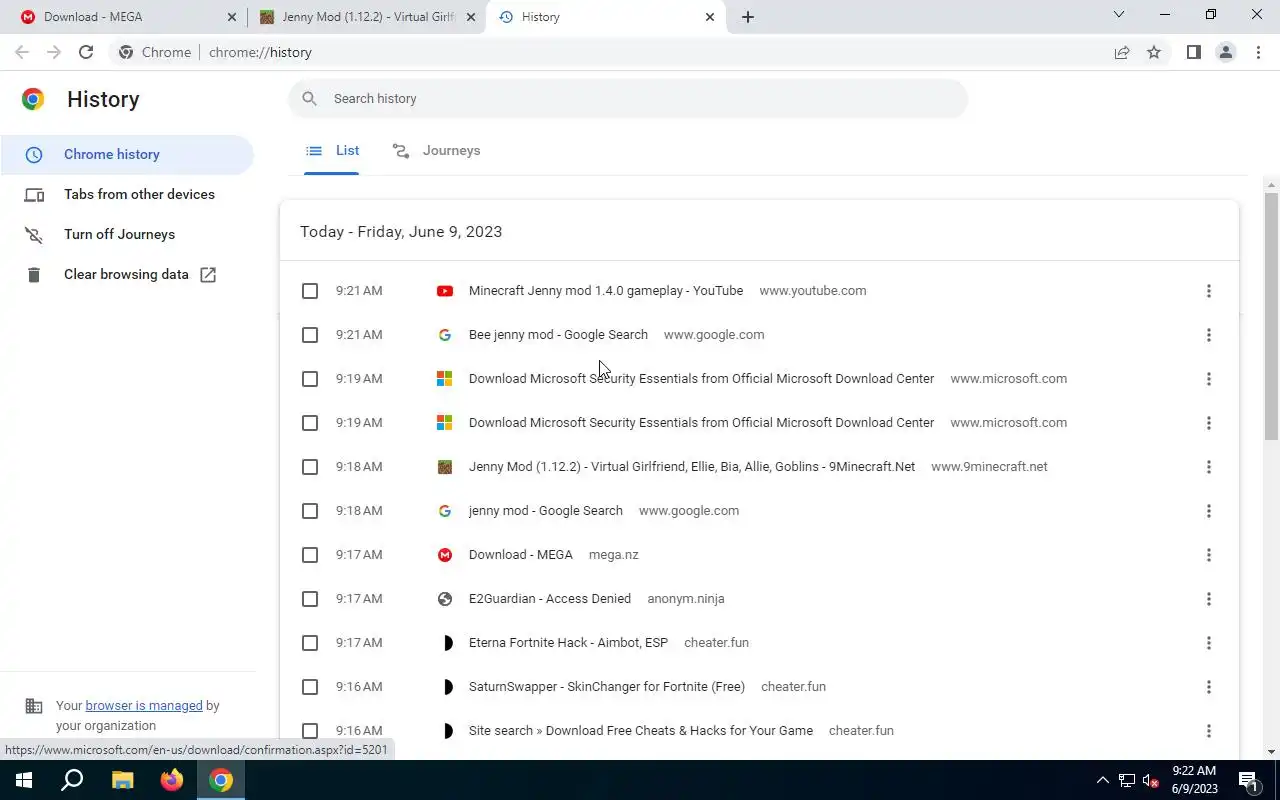Check the box for SaturnSwapper entry
The height and width of the screenshot is (800, 1280).
pyautogui.click(x=310, y=687)
